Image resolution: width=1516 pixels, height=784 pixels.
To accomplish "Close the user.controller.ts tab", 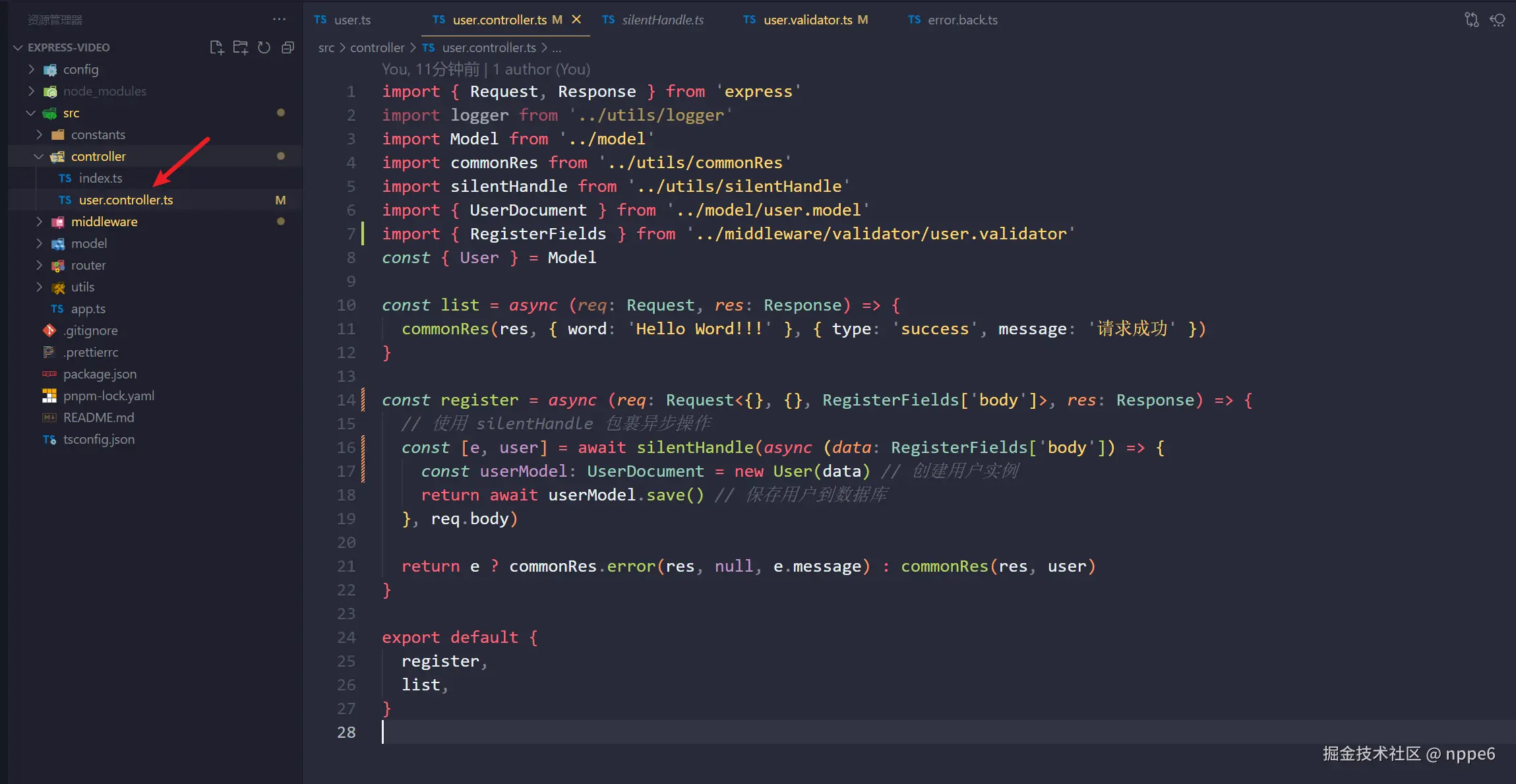I will coord(576,20).
